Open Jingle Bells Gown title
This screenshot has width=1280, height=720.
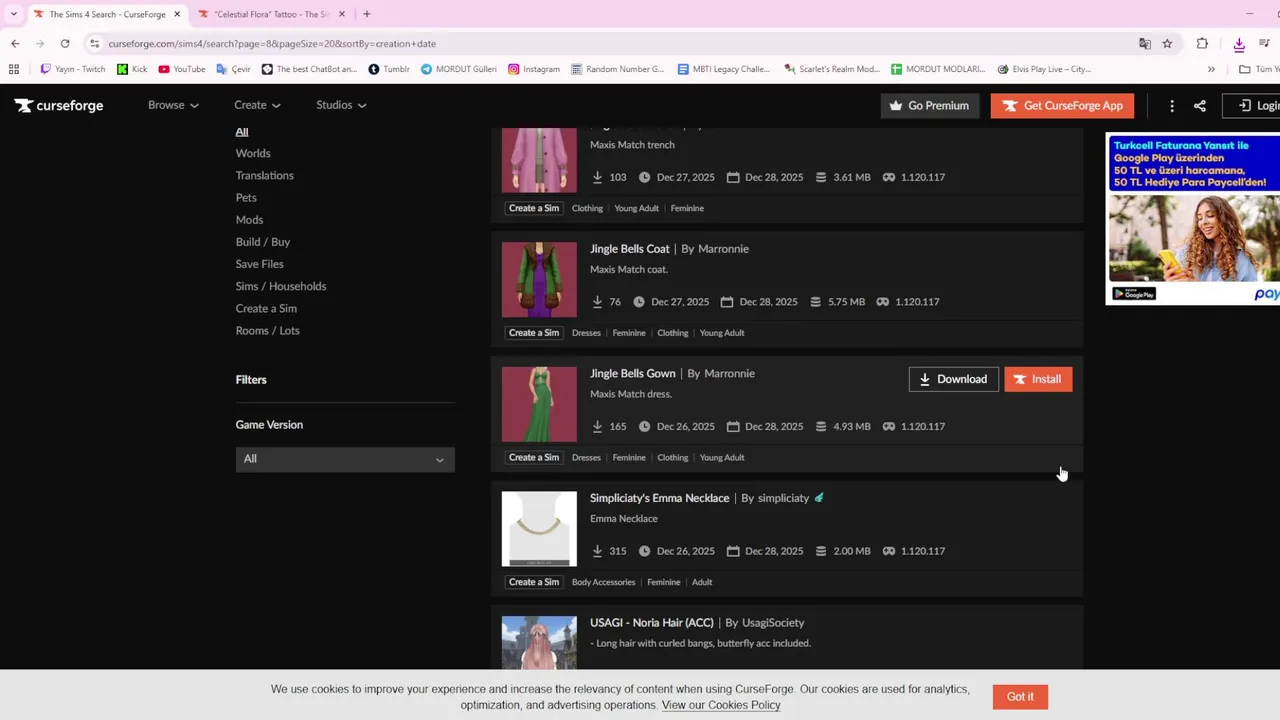click(633, 374)
